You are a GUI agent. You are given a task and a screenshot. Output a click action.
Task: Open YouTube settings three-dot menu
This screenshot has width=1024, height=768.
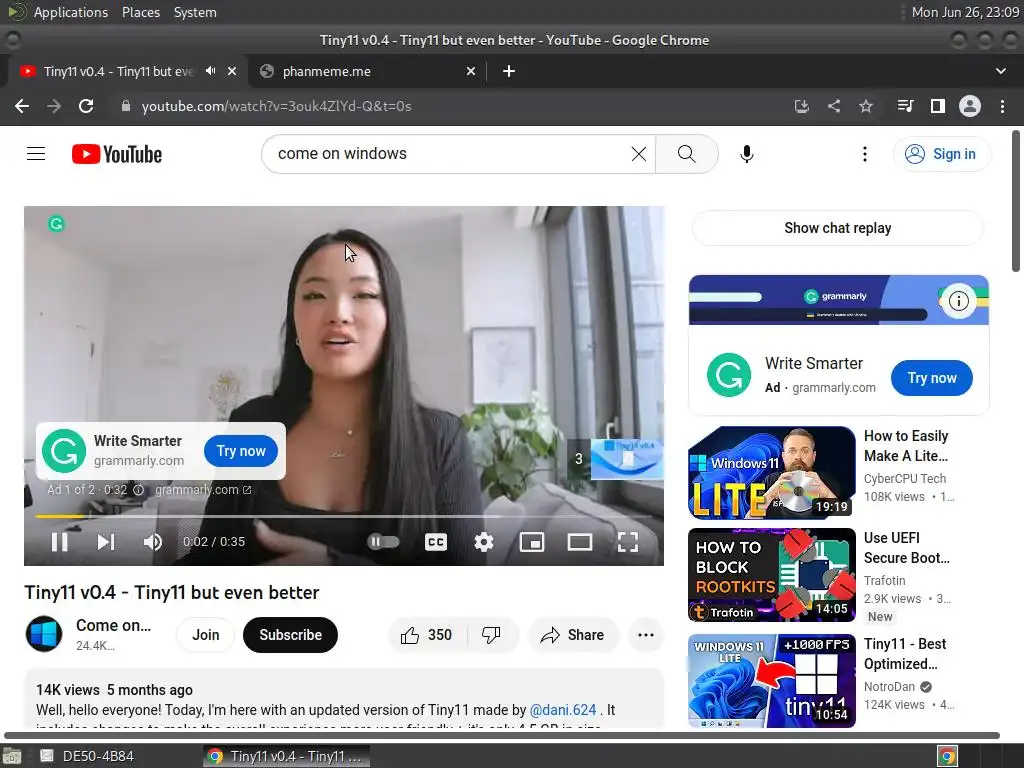[x=865, y=154]
